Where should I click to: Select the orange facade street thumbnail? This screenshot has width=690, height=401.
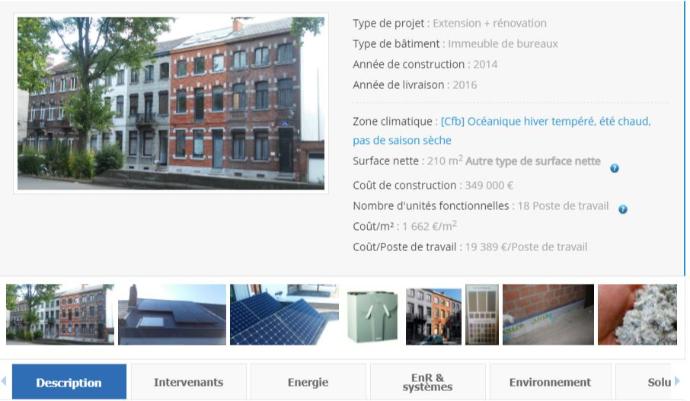pos(433,316)
